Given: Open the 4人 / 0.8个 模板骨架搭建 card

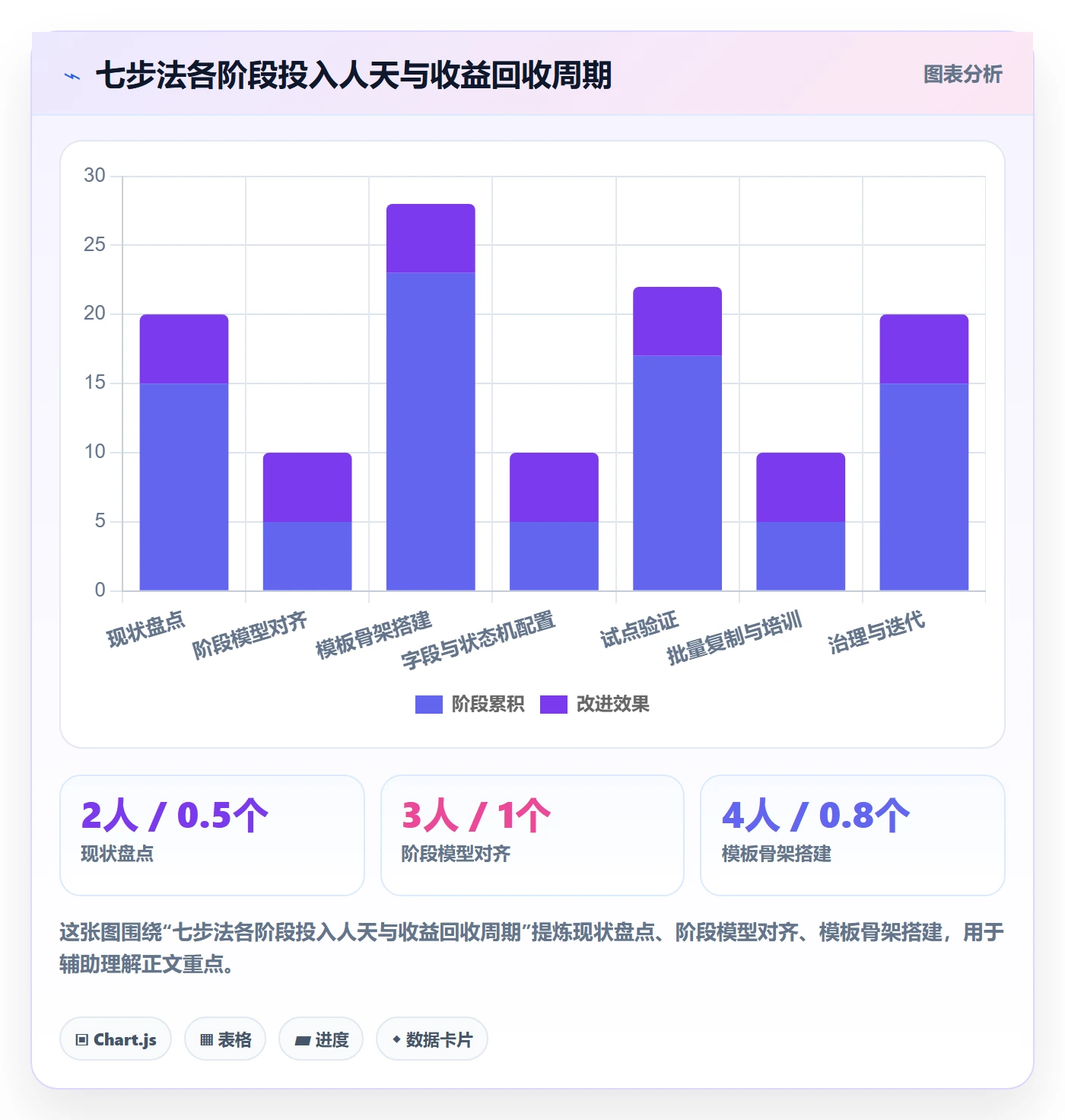Looking at the screenshot, I should click(x=853, y=835).
